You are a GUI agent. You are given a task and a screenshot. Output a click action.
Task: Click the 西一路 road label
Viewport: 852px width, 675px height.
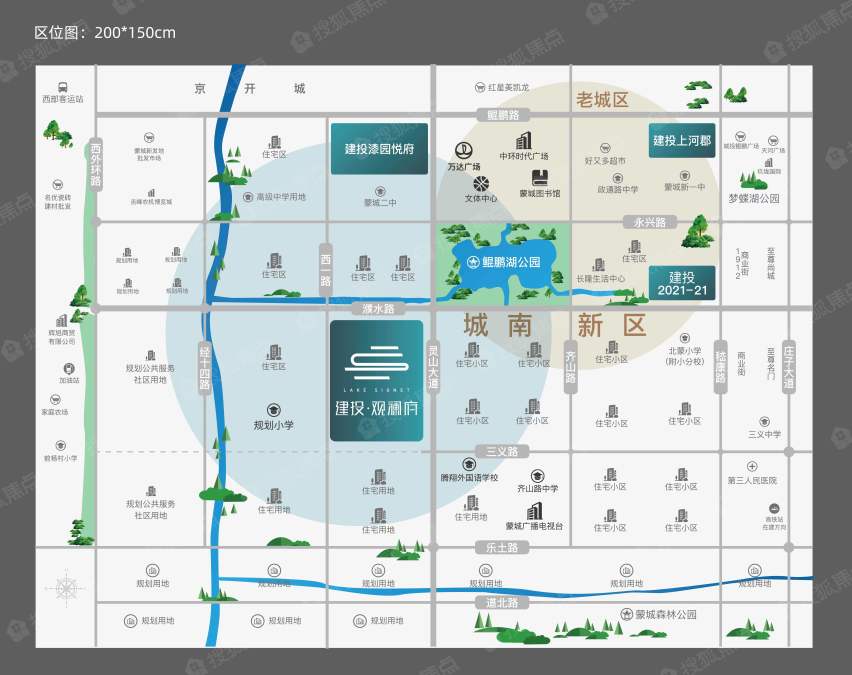pyautogui.click(x=325, y=270)
